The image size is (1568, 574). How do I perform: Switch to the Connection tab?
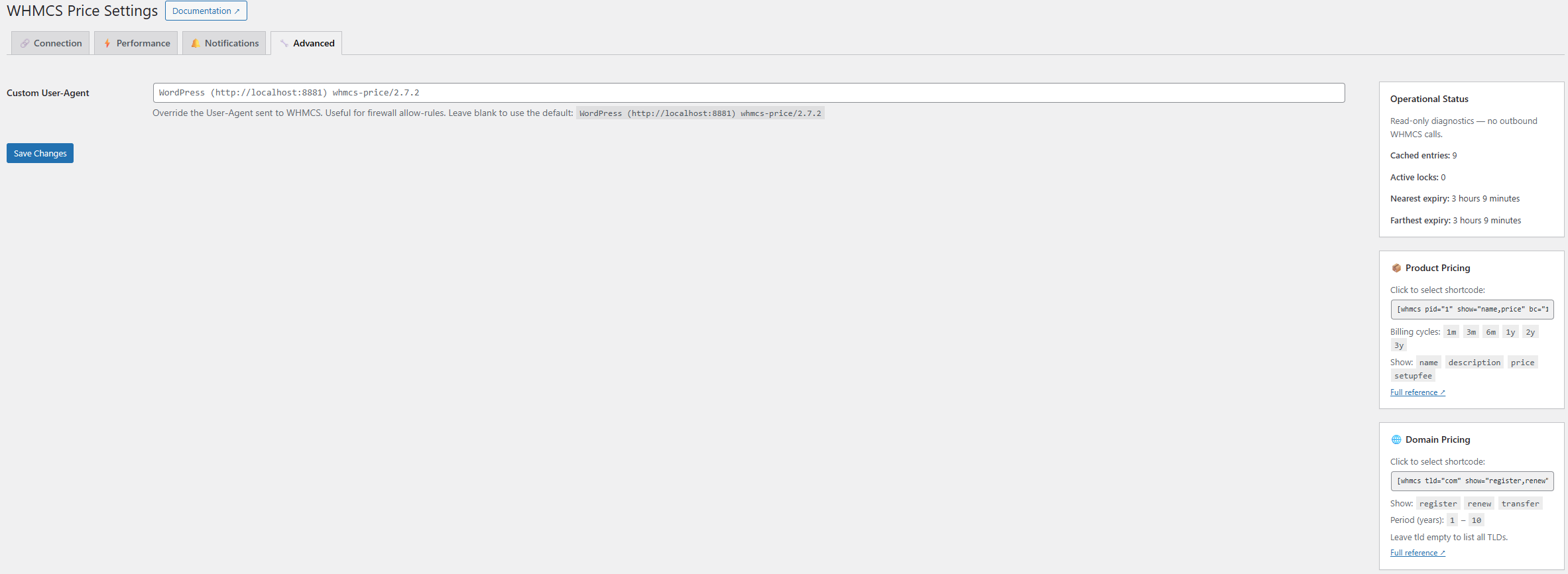click(50, 43)
